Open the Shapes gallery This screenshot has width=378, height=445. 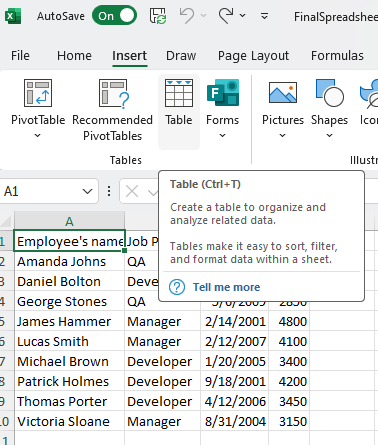pyautogui.click(x=329, y=109)
